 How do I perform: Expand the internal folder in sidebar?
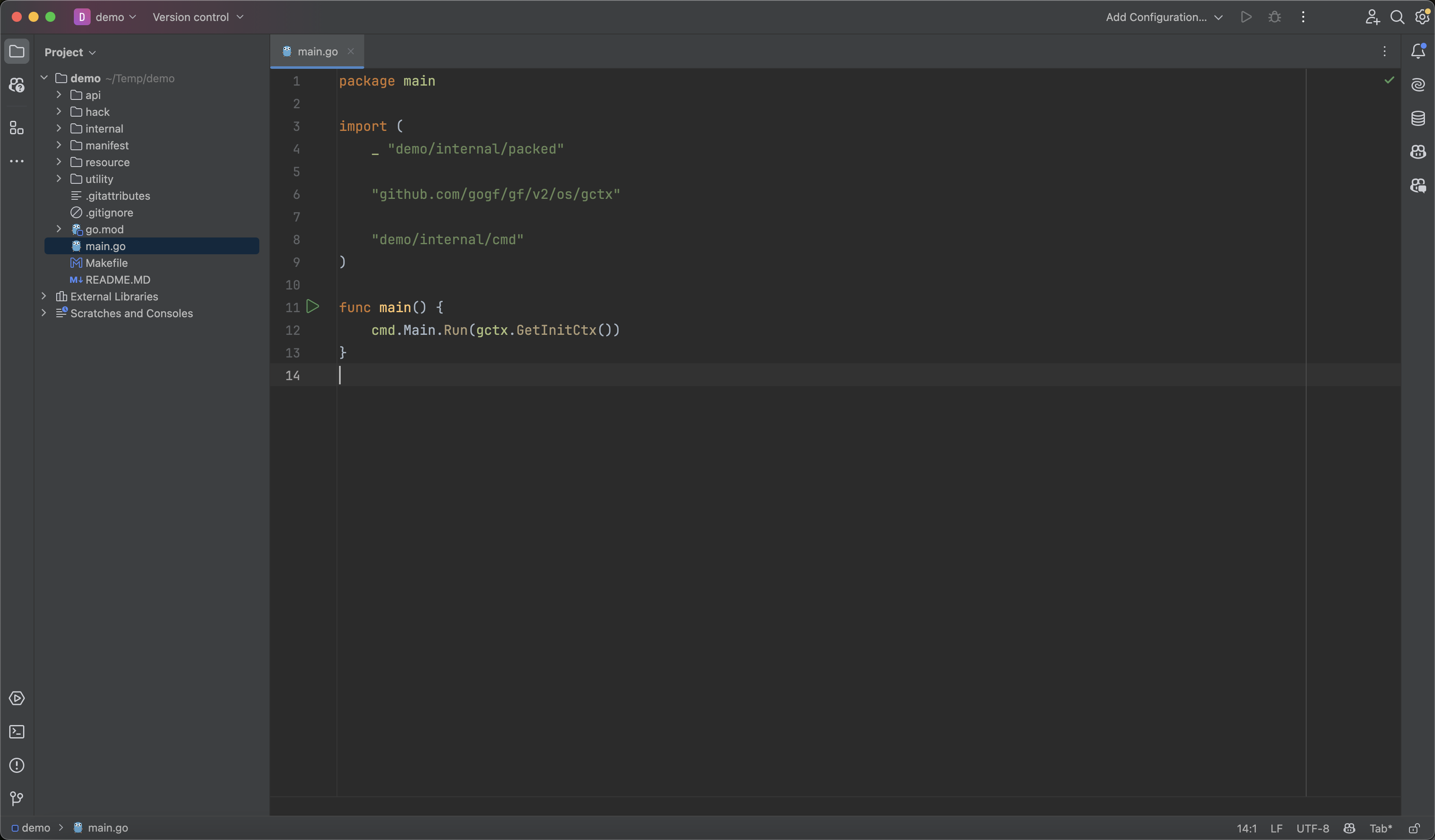(57, 128)
